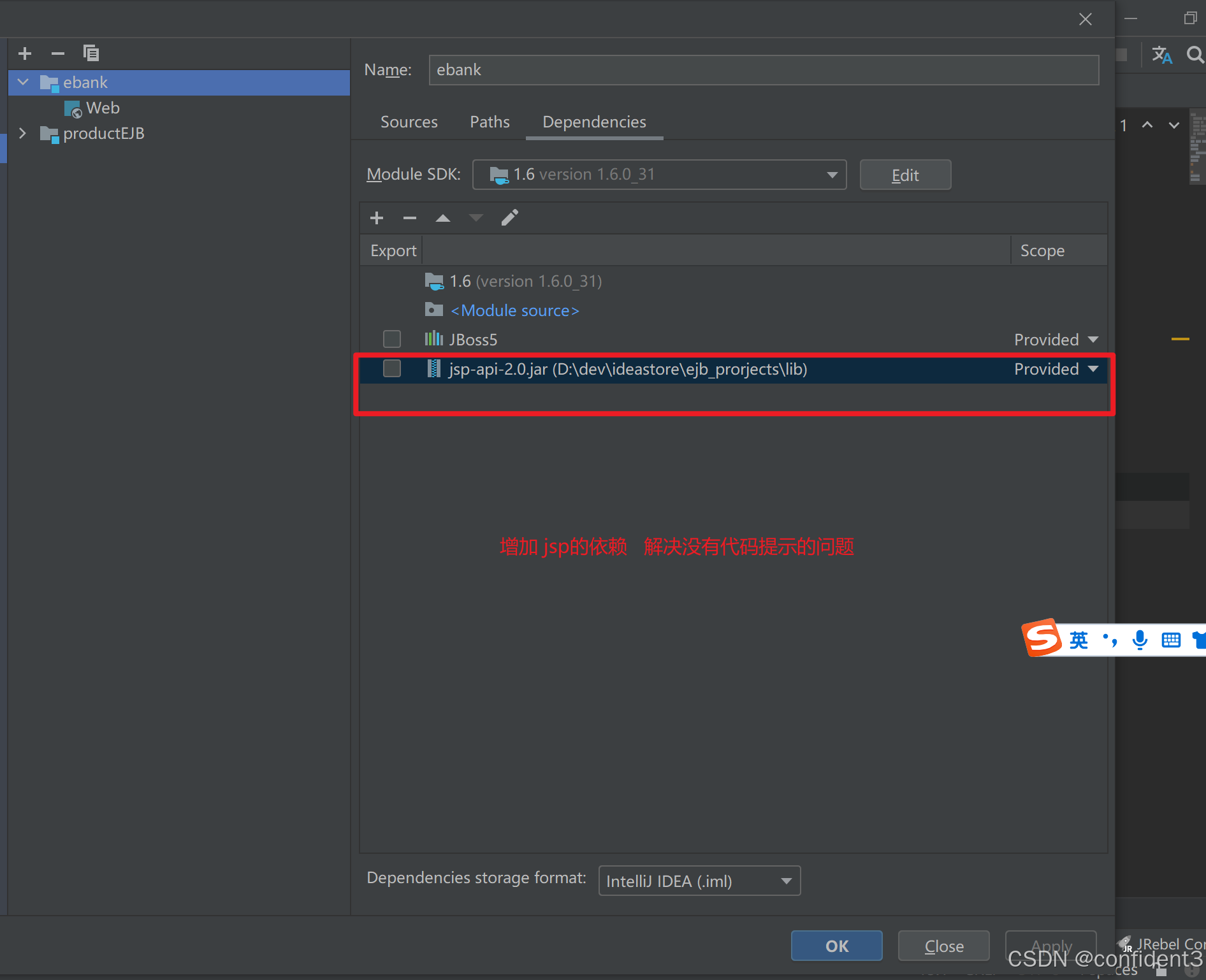Remove selected dependency with minus icon

pyautogui.click(x=410, y=218)
